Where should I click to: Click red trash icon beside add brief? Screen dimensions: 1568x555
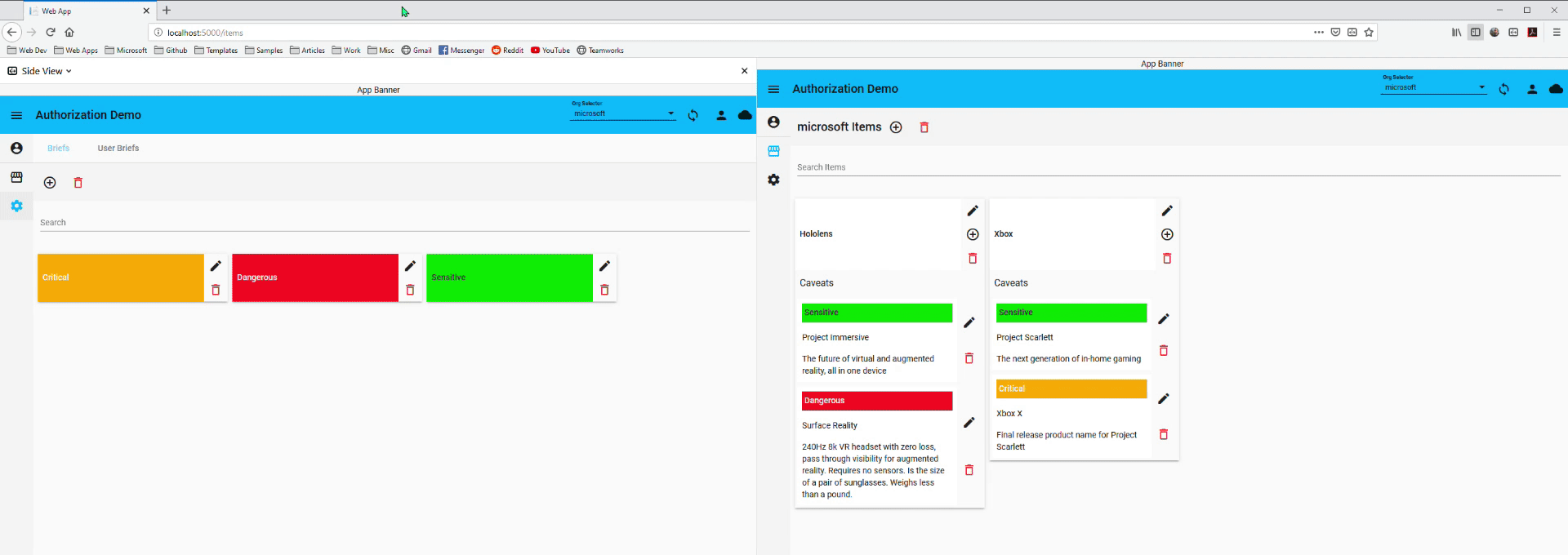point(78,183)
